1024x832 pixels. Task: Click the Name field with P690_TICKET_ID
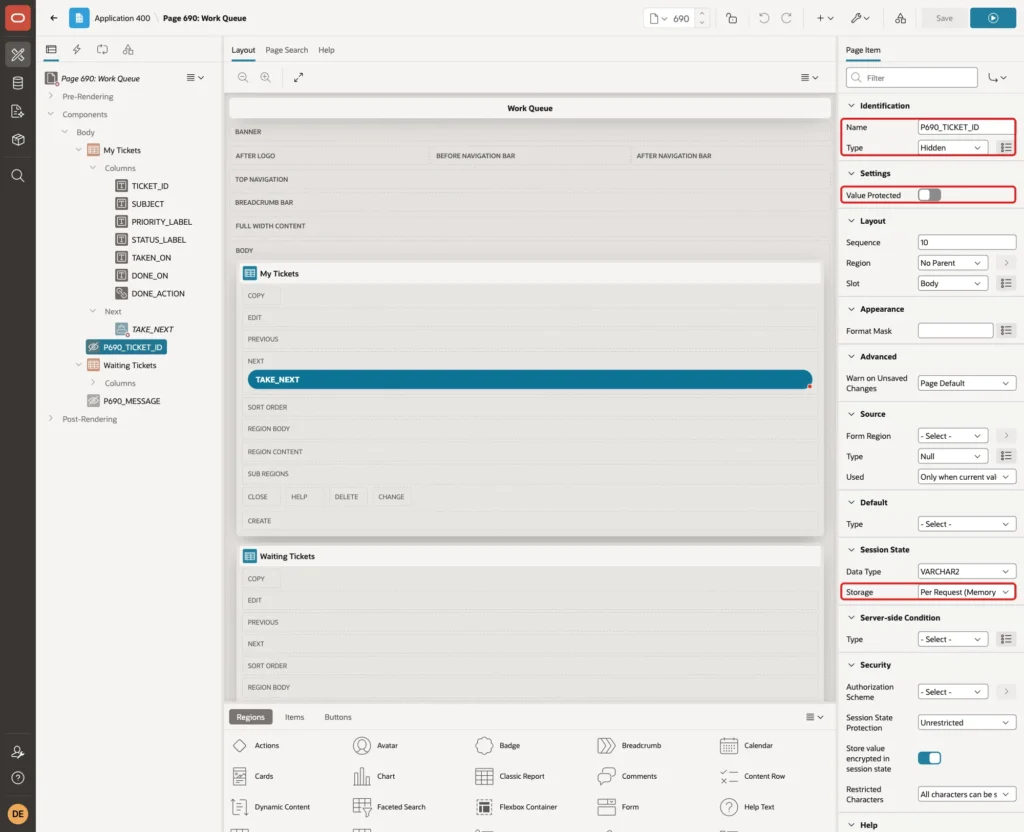(x=967, y=127)
